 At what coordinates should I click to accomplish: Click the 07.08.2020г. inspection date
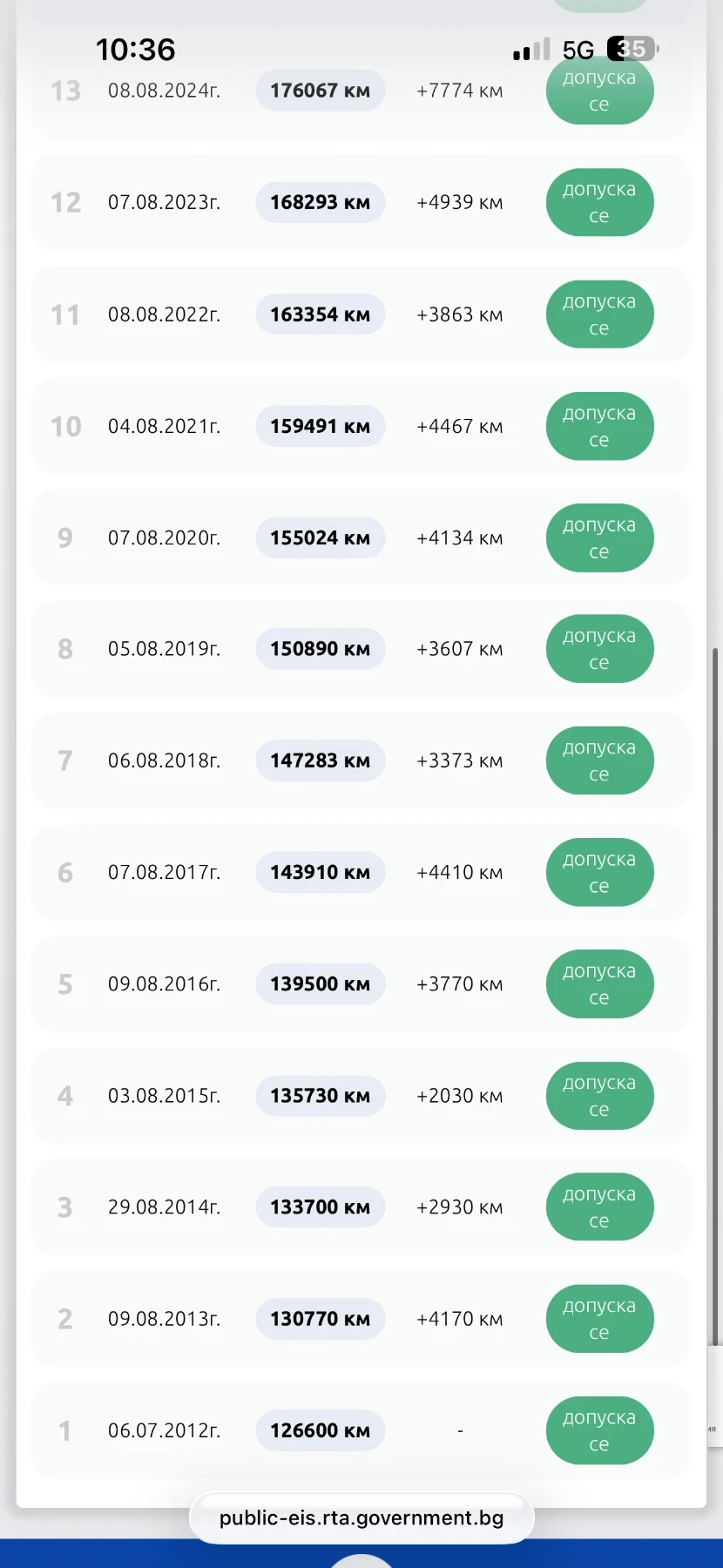(164, 537)
